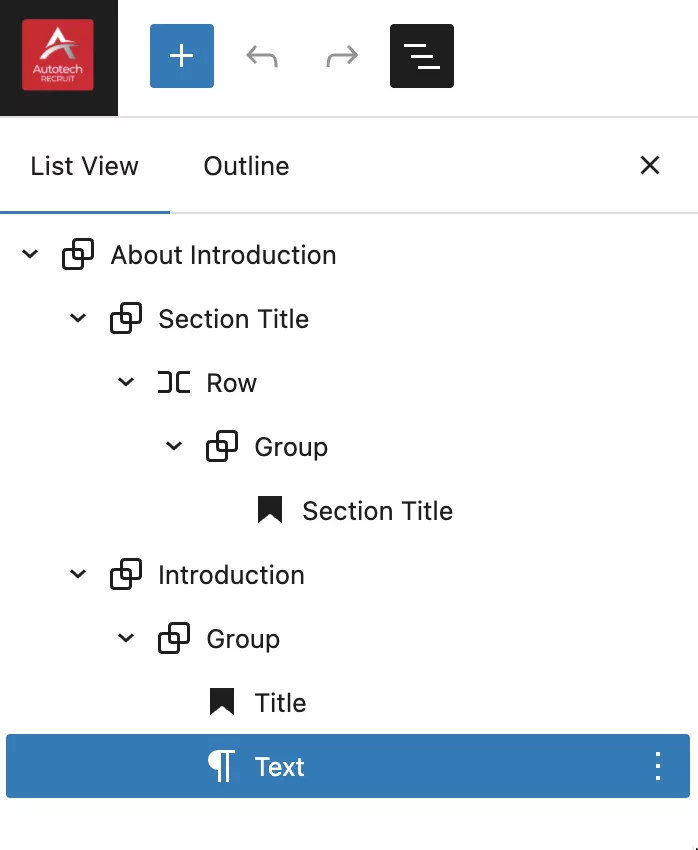Open the block inserter plus button
Viewport: 698px width, 850px height.
[x=181, y=56]
